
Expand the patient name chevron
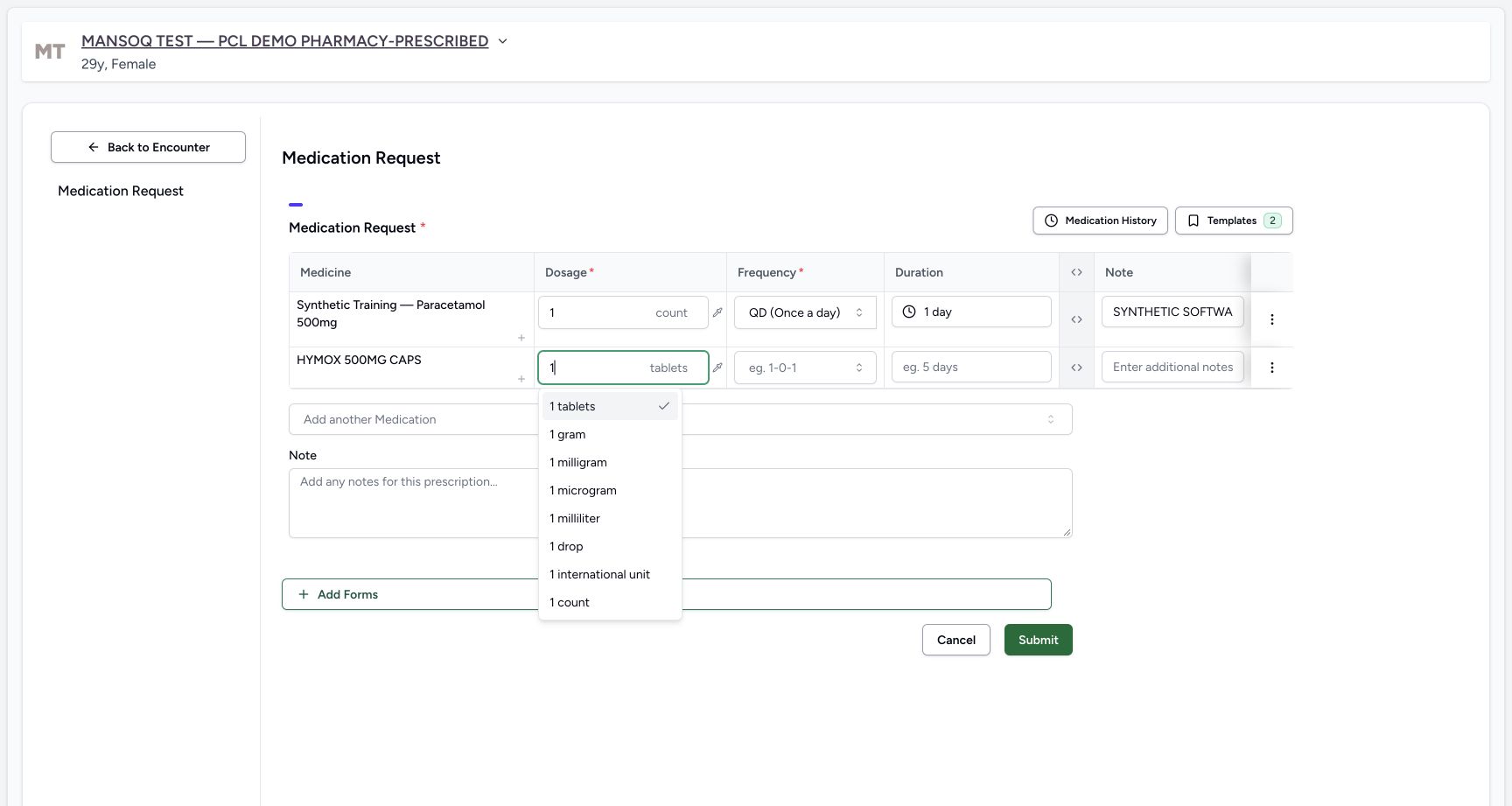click(502, 41)
